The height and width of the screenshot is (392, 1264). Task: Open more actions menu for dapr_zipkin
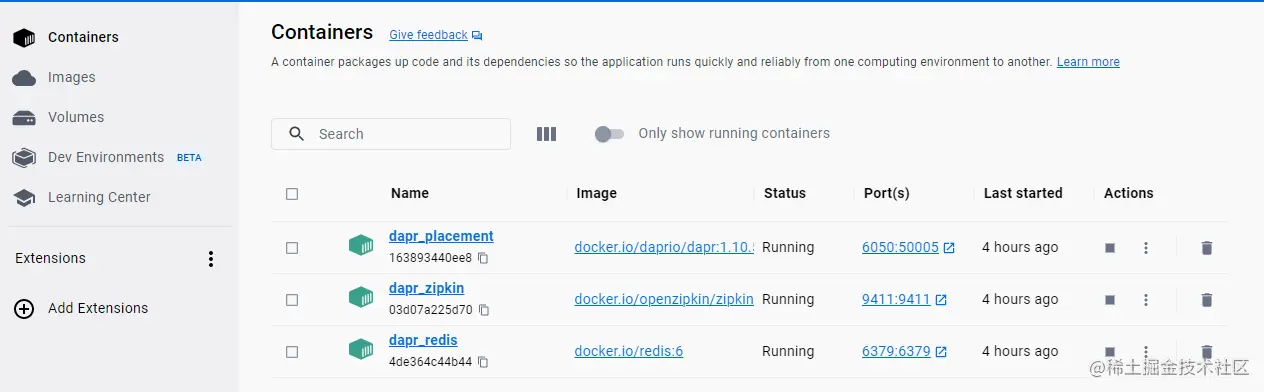[1146, 300]
